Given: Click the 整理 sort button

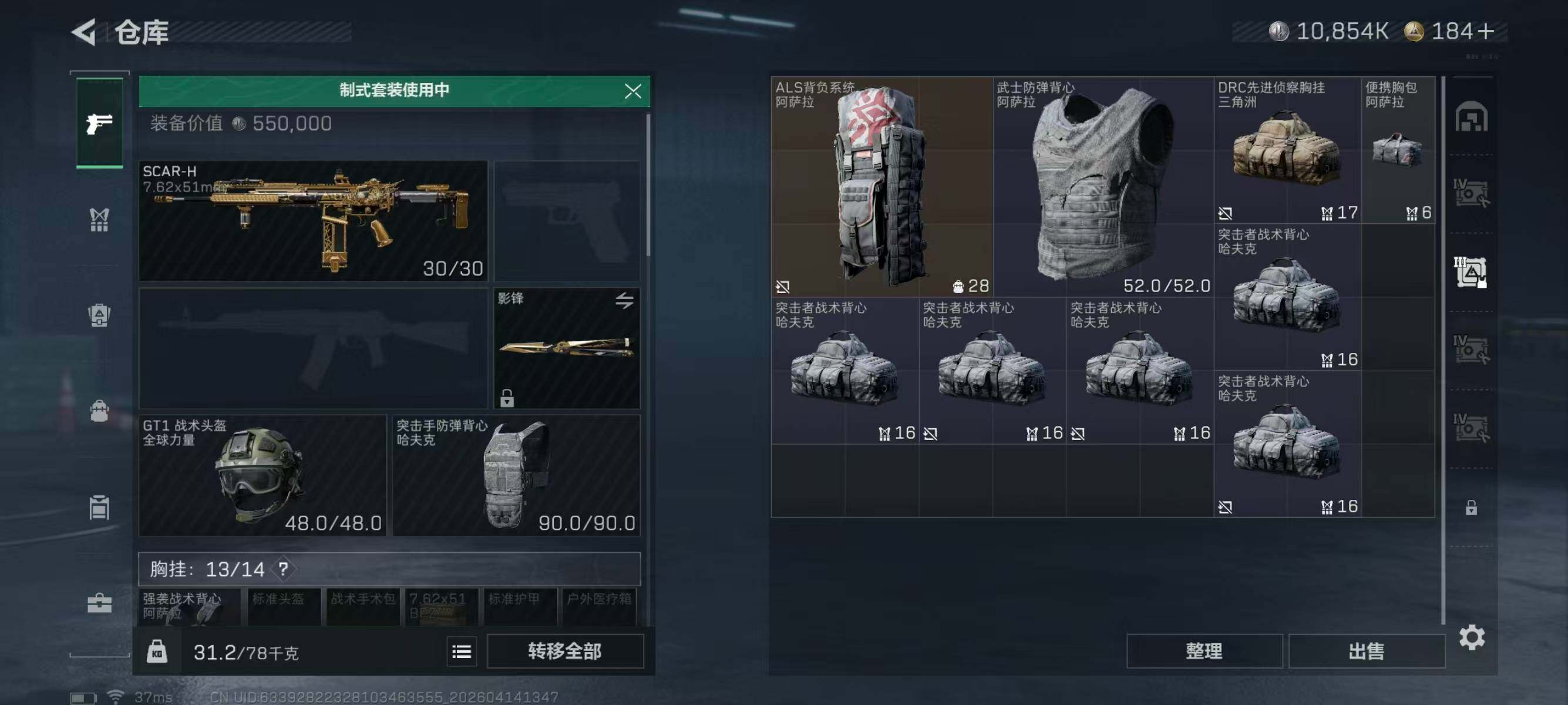Looking at the screenshot, I should (x=1204, y=652).
